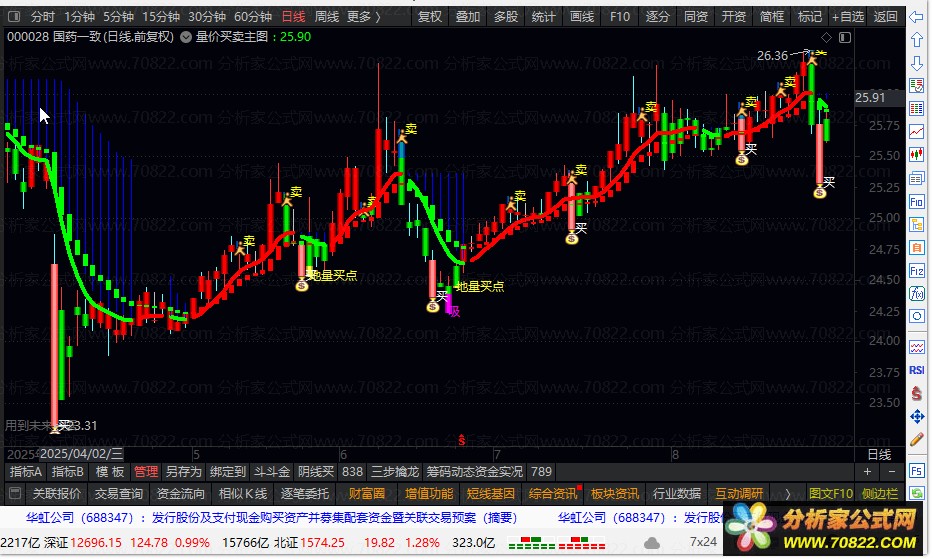Viewport: 933px width, 559px height.
Task: Expand more tabs chevron after 互动调研
Action: 788,494
